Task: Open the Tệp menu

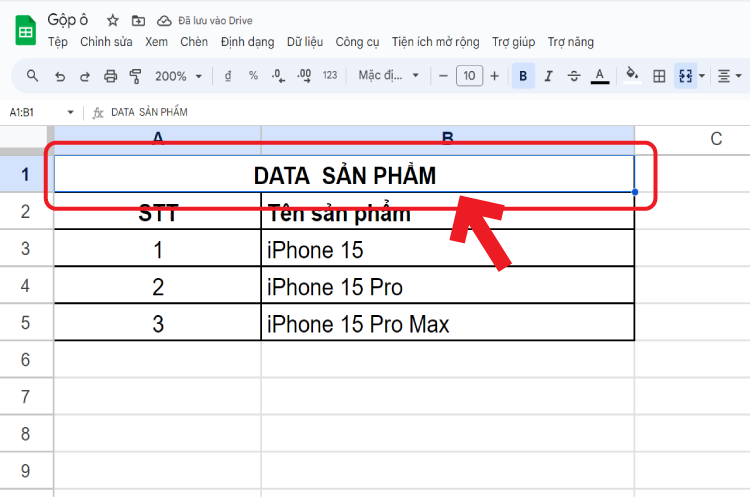Action: [58, 42]
